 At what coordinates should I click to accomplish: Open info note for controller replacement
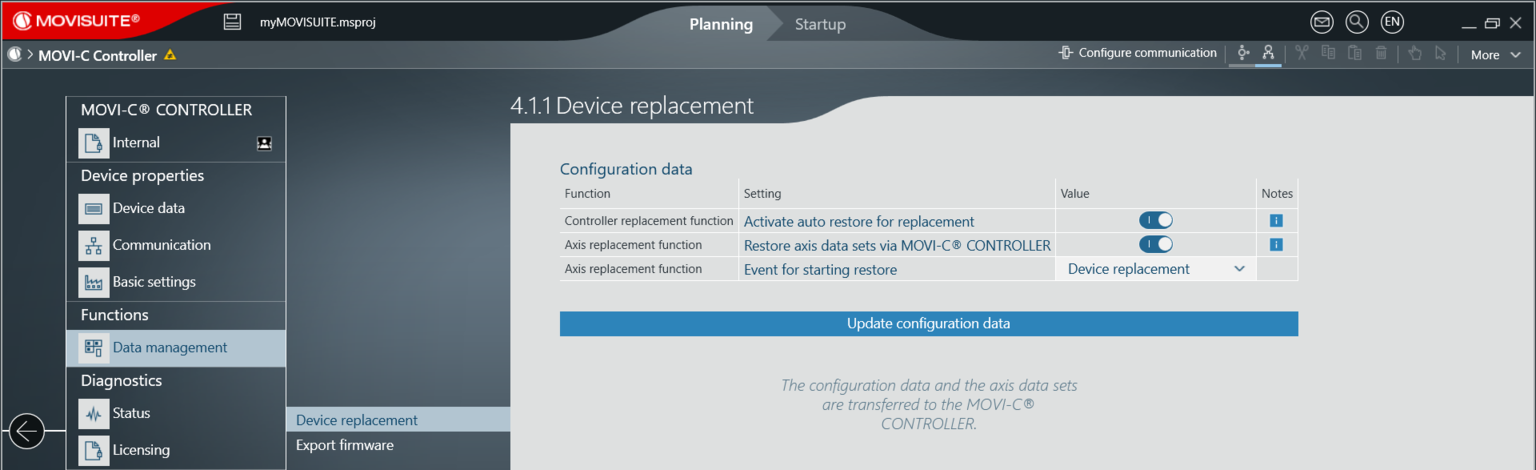(x=1276, y=221)
